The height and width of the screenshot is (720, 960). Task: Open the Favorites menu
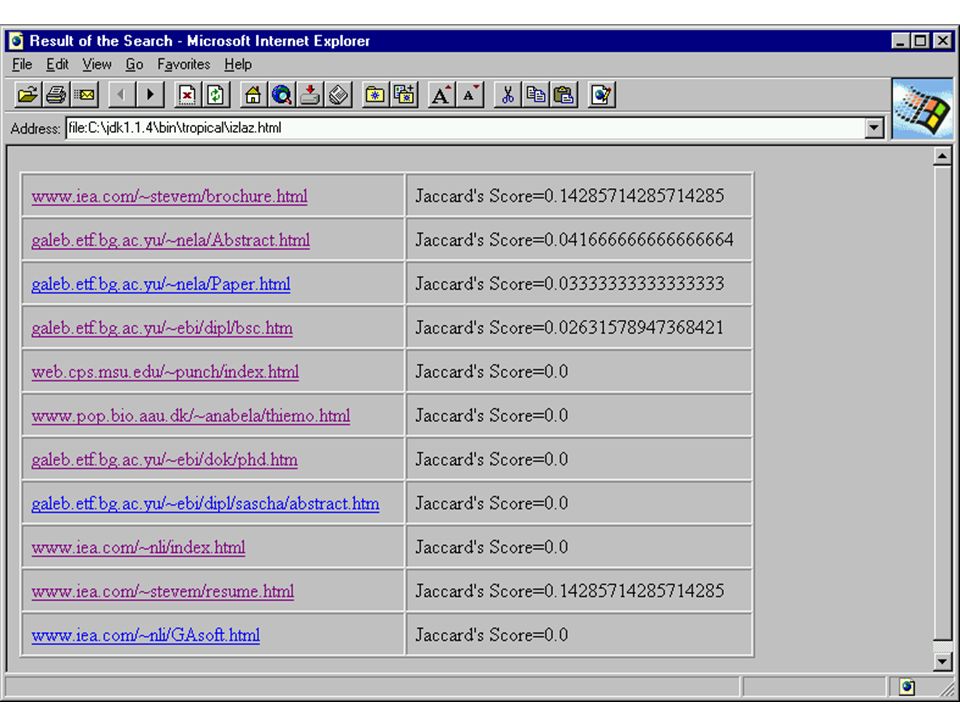point(184,64)
